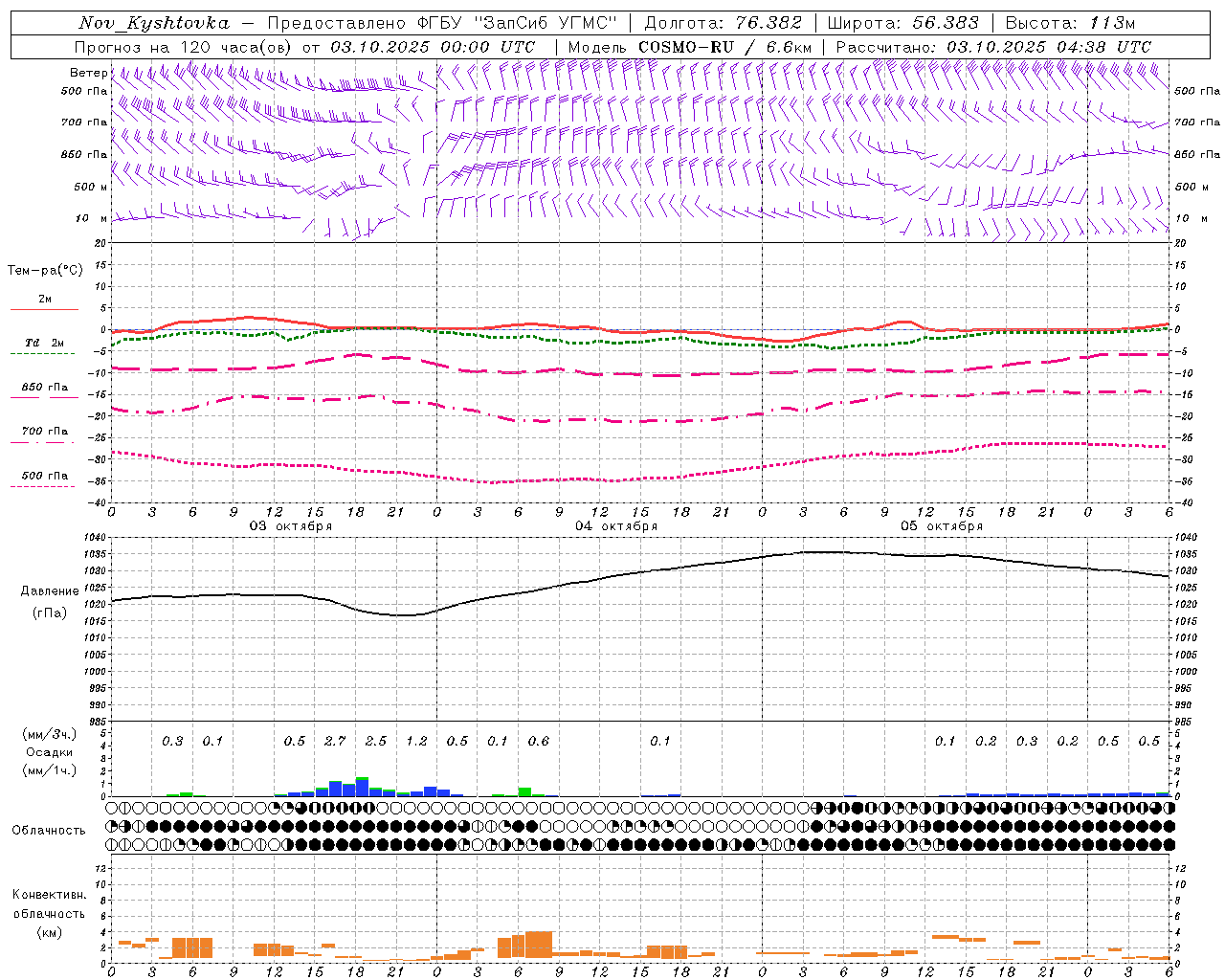The image size is (1225, 980).
Task: Click the '(гПа)' unit label under Давление
Action: tap(49, 613)
